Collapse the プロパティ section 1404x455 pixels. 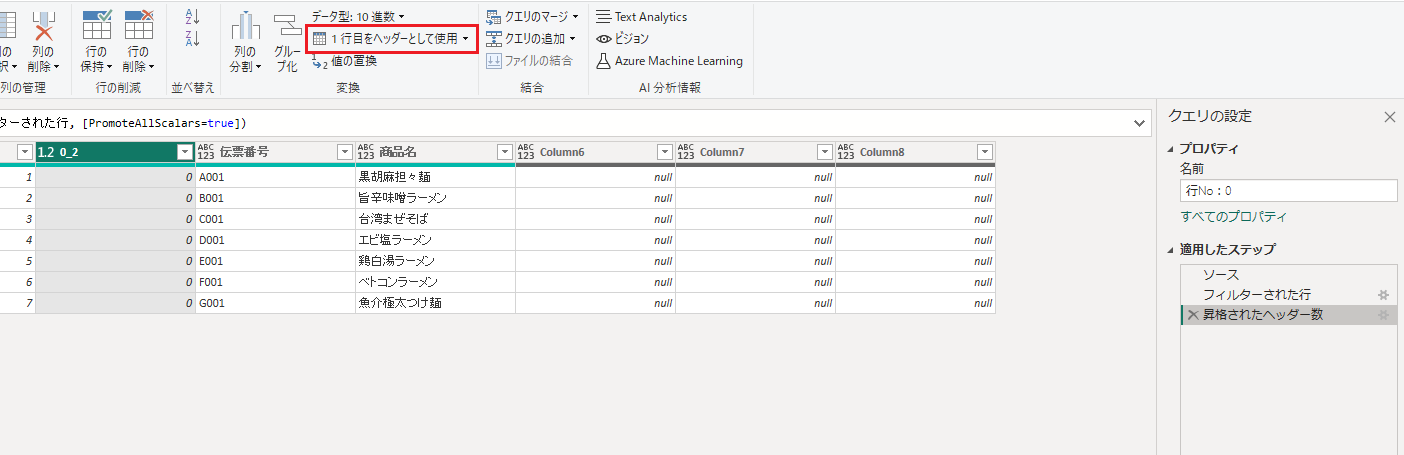(x=1172, y=149)
